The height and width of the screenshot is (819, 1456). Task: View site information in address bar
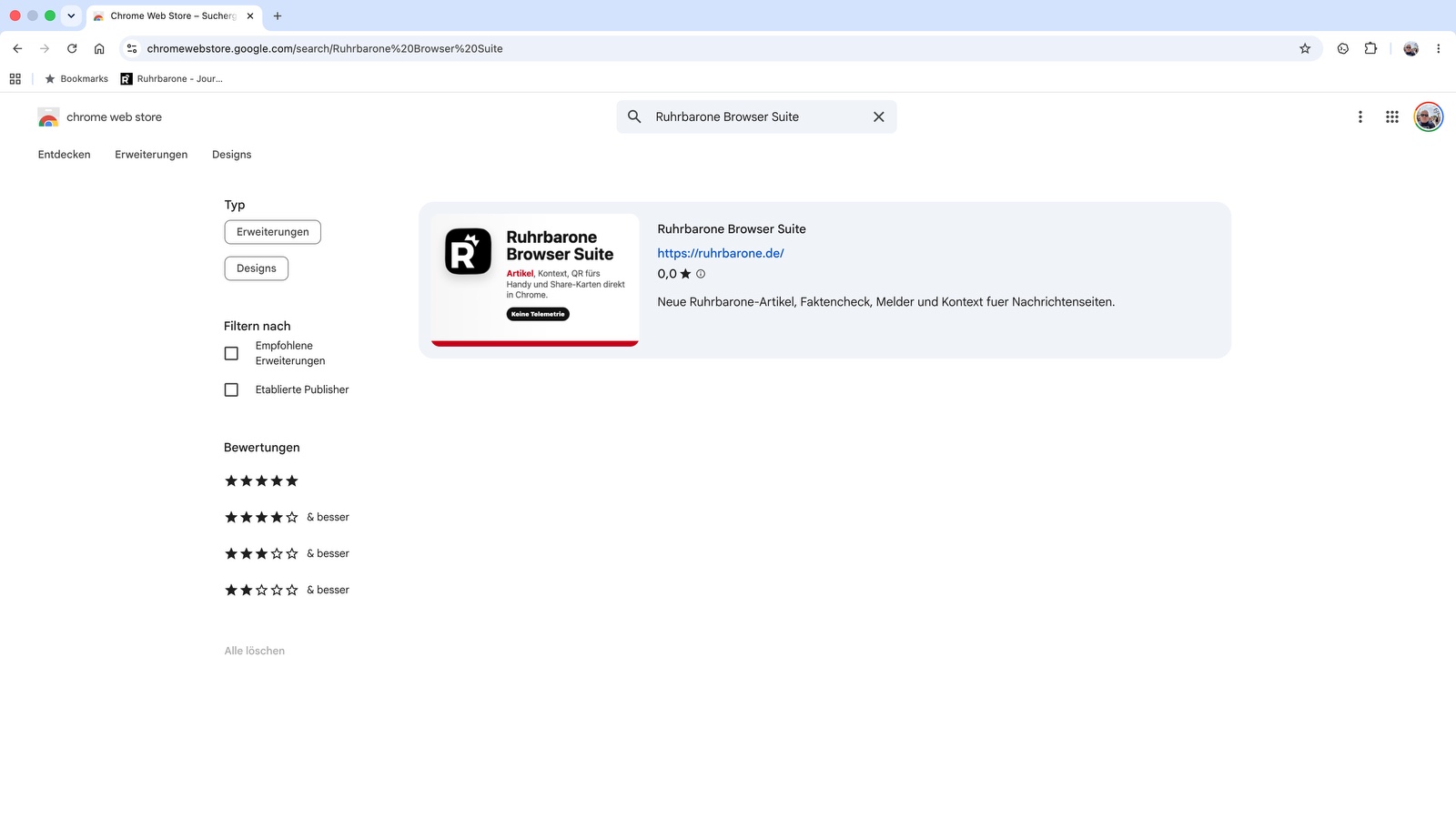pos(132,48)
